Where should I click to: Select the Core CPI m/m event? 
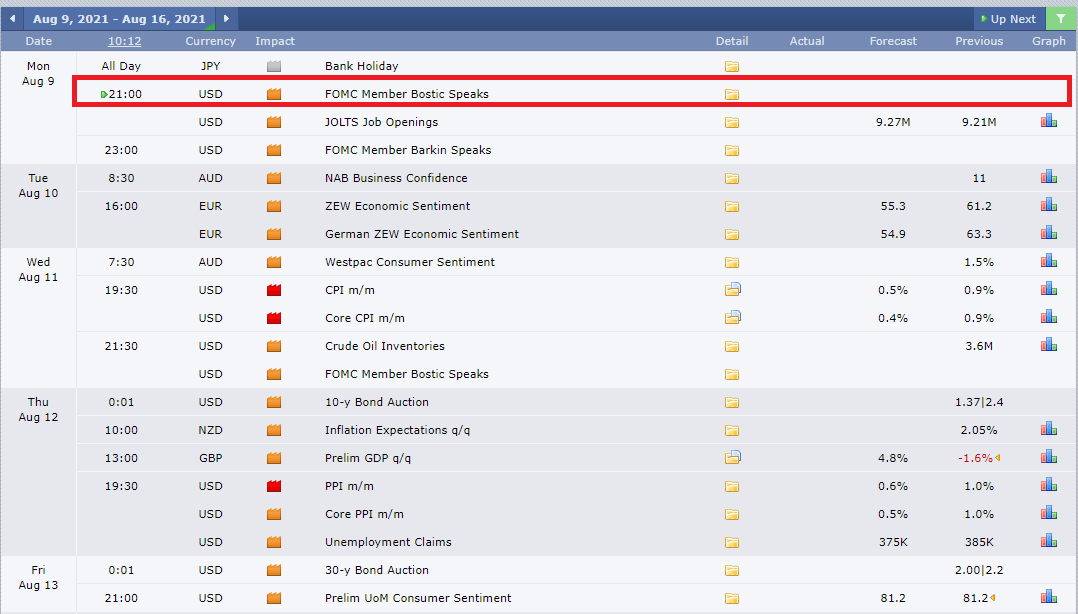coord(364,318)
